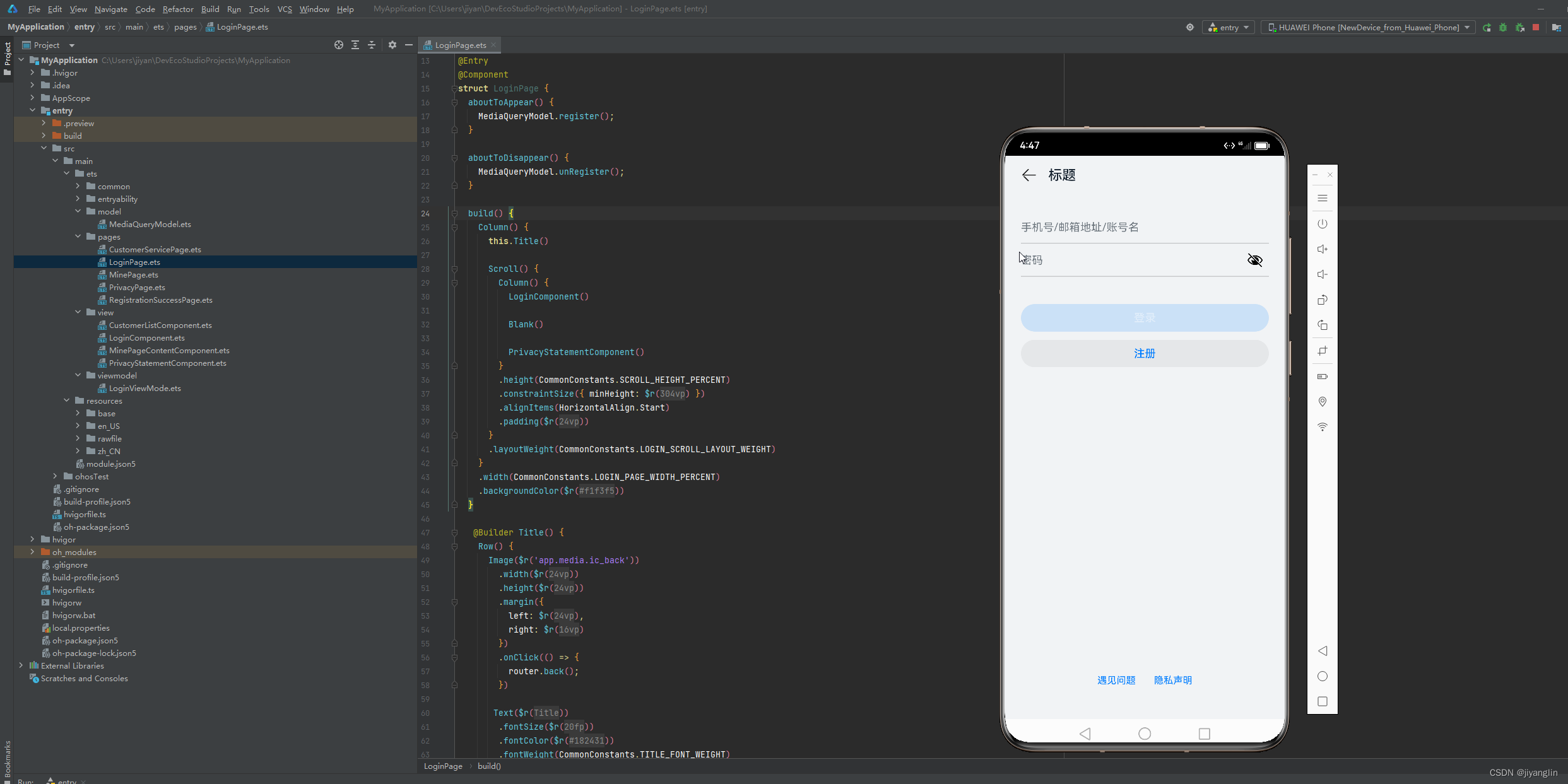Screen dimensions: 1568x784
Task: Toggle password visibility eye in emulator
Action: click(1254, 260)
